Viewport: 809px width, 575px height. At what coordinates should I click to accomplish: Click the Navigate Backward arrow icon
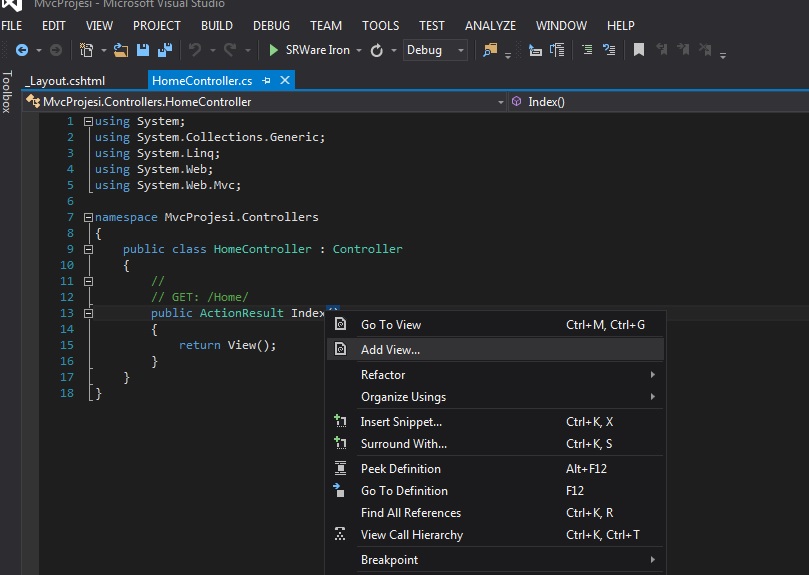point(22,50)
